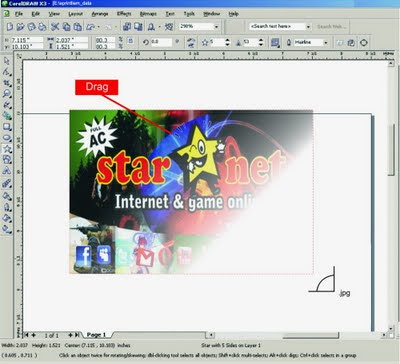Select the Smart Fill tool
The image size is (400, 364).
point(7,116)
